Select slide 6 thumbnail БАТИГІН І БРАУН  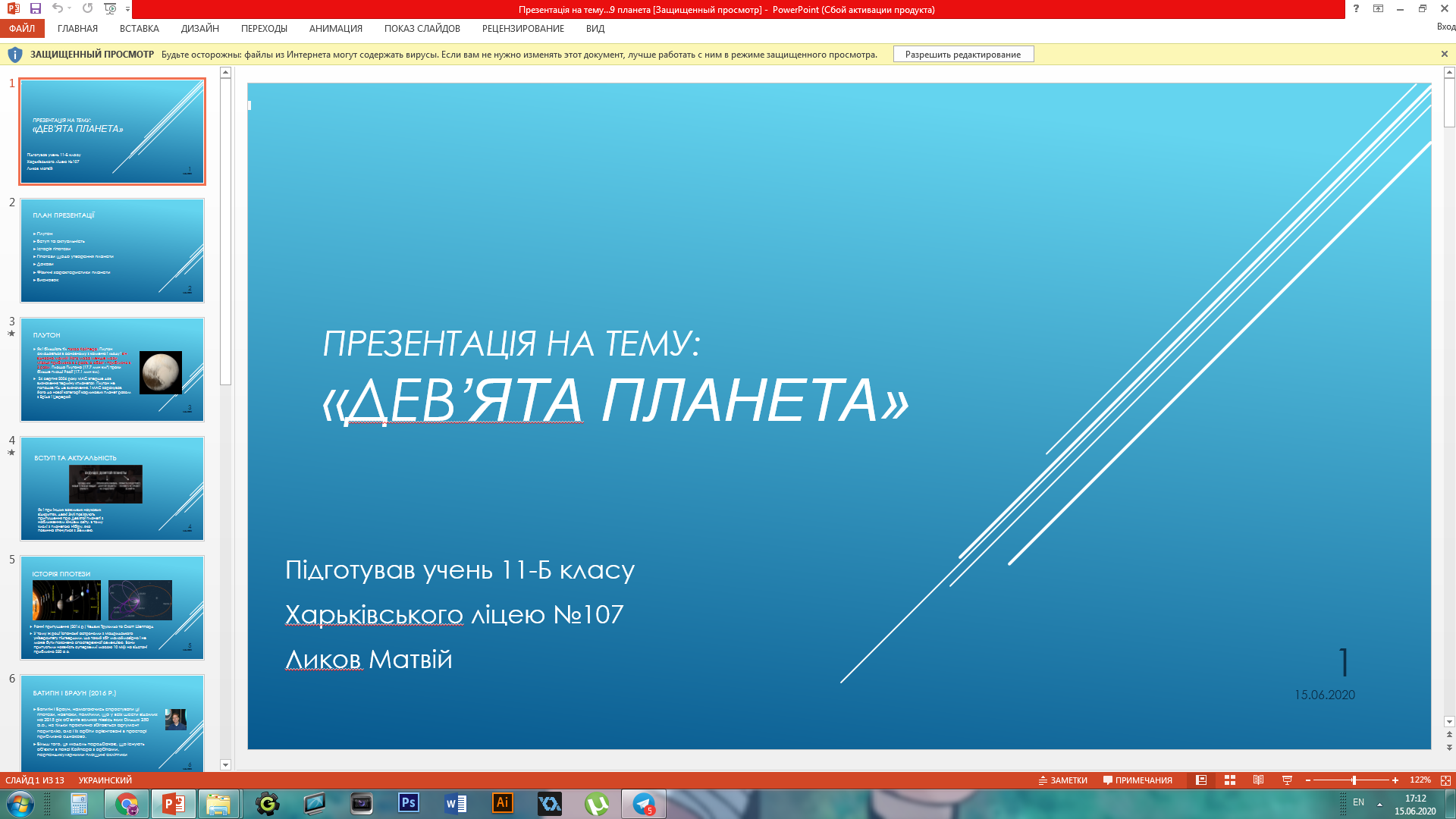[x=112, y=723]
